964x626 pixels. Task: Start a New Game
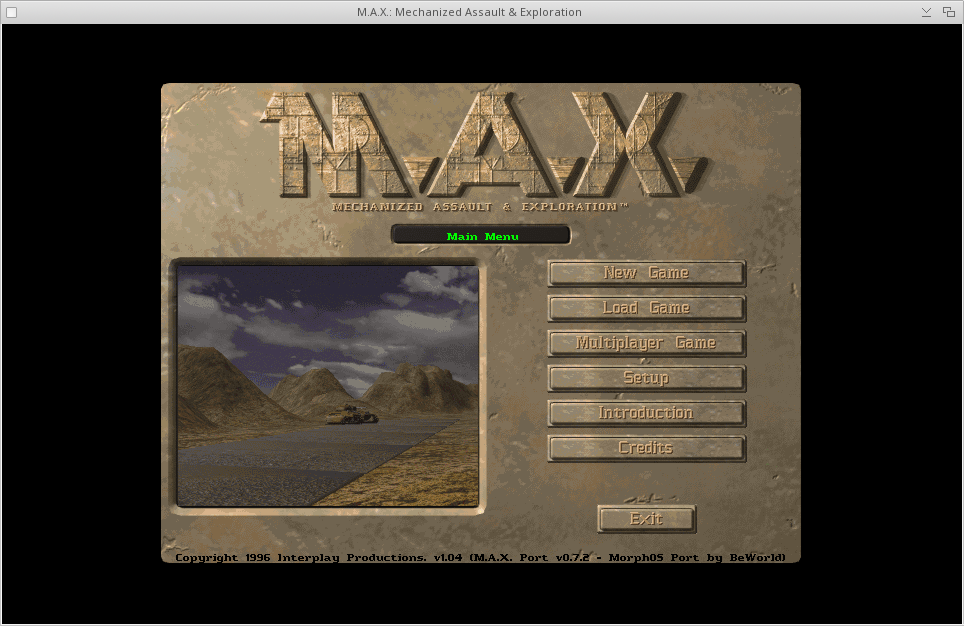[x=646, y=273]
